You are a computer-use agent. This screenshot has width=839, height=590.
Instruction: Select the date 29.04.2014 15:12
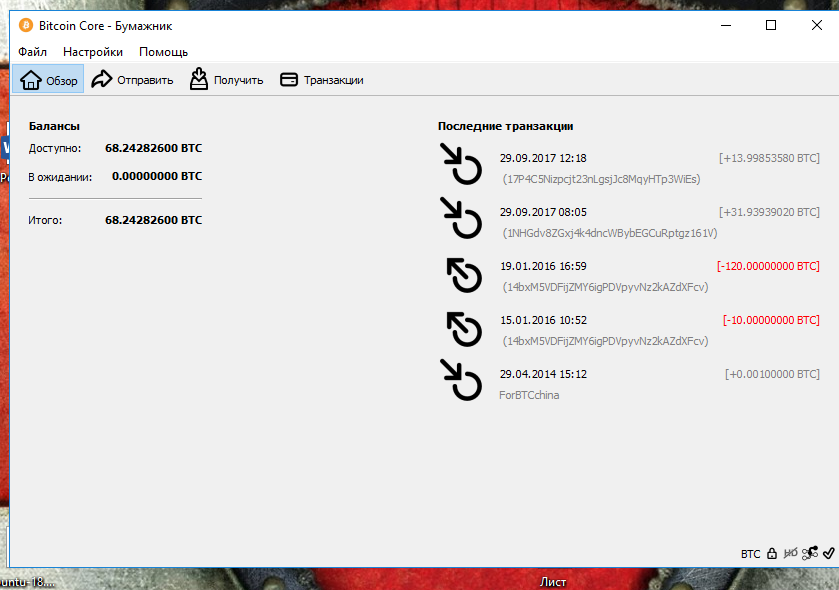coord(543,374)
